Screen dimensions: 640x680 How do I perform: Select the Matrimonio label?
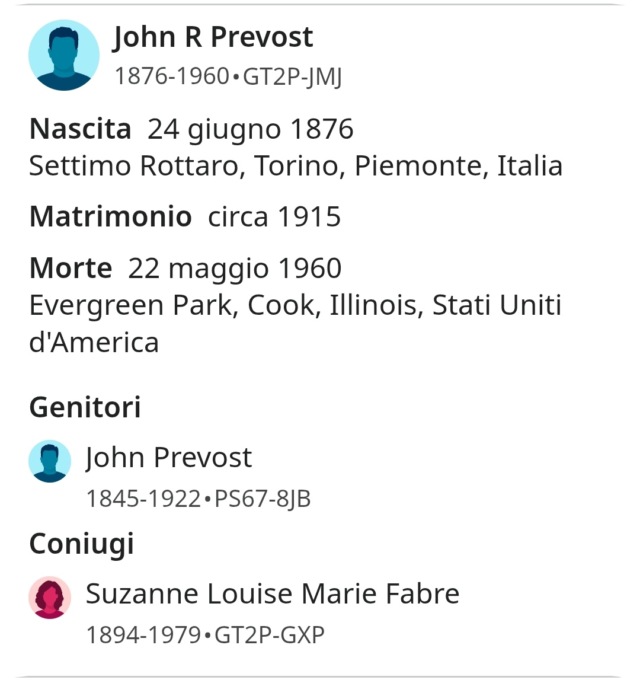[111, 216]
